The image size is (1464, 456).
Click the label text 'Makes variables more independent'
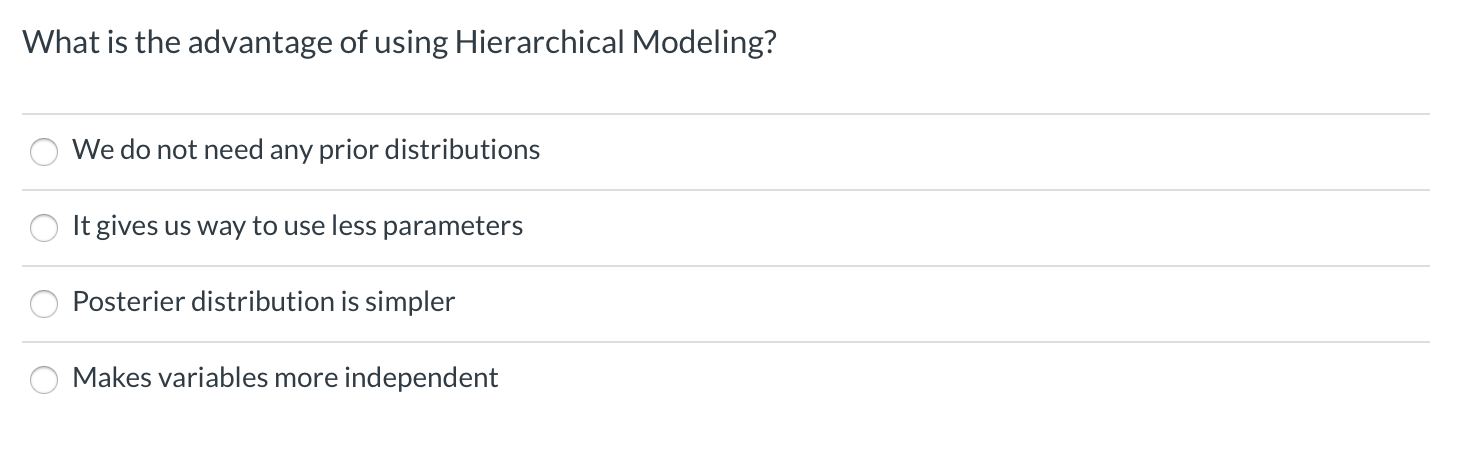[x=285, y=377]
